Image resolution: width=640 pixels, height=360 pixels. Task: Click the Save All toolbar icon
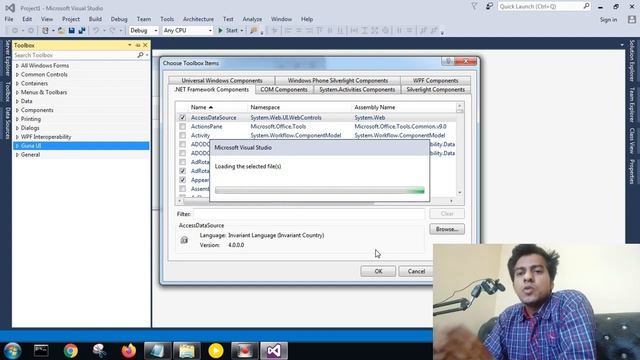click(x=82, y=31)
